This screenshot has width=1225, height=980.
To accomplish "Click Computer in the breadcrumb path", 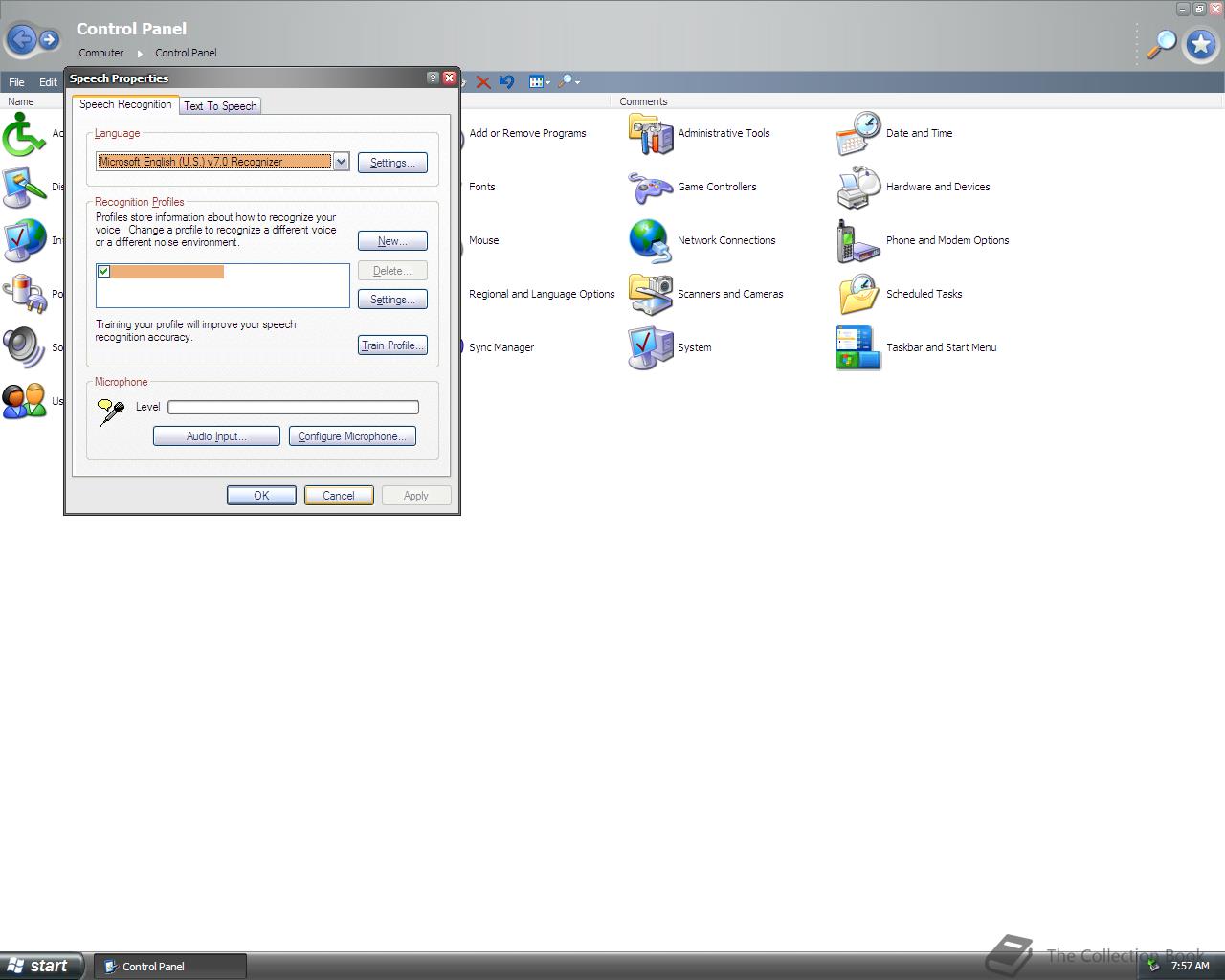I will (101, 54).
